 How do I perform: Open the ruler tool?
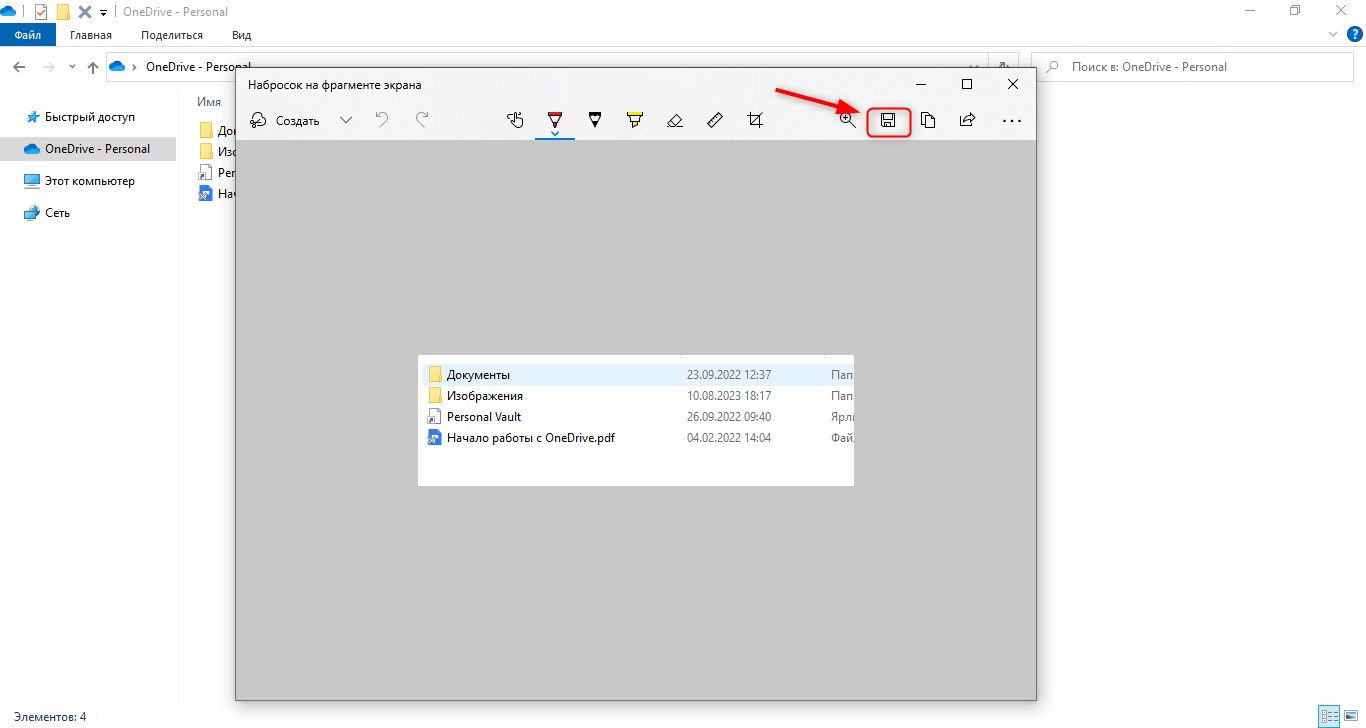pyautogui.click(x=714, y=120)
